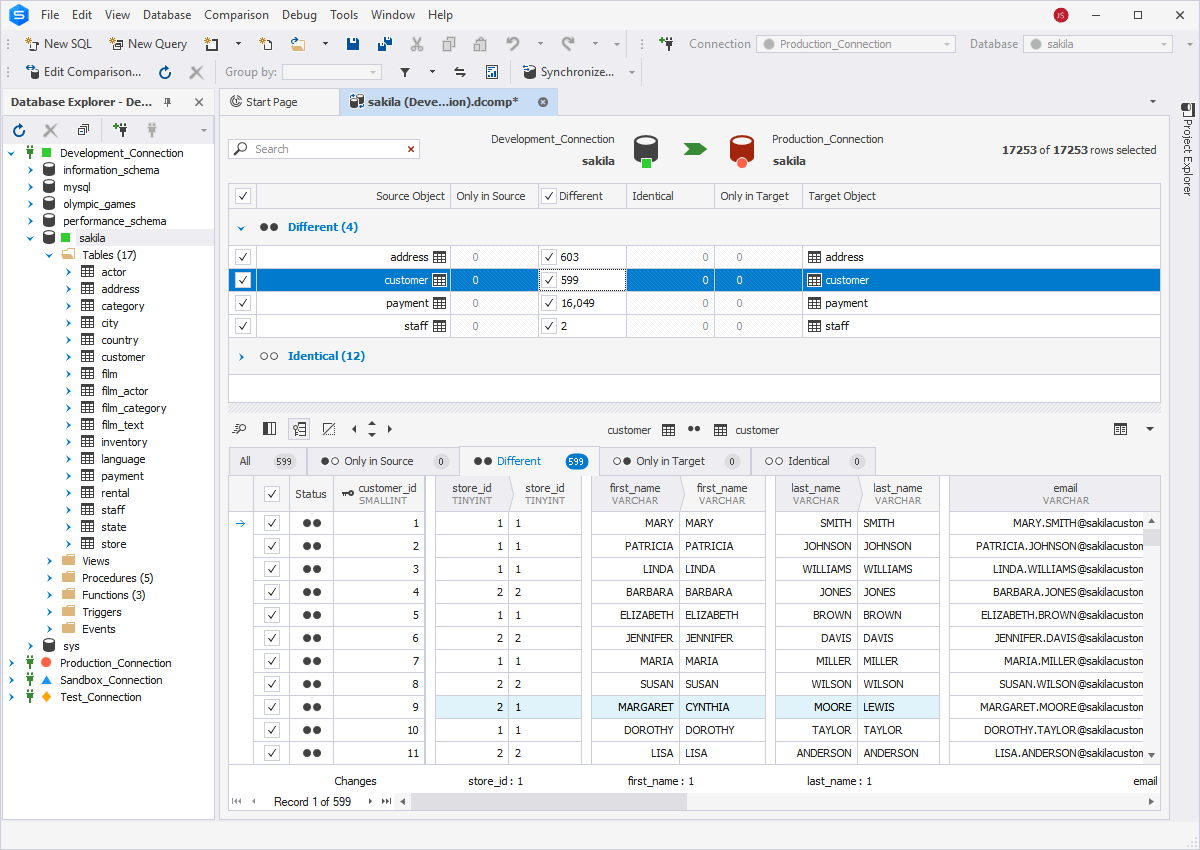Switch to the Only in Target tab

click(674, 461)
